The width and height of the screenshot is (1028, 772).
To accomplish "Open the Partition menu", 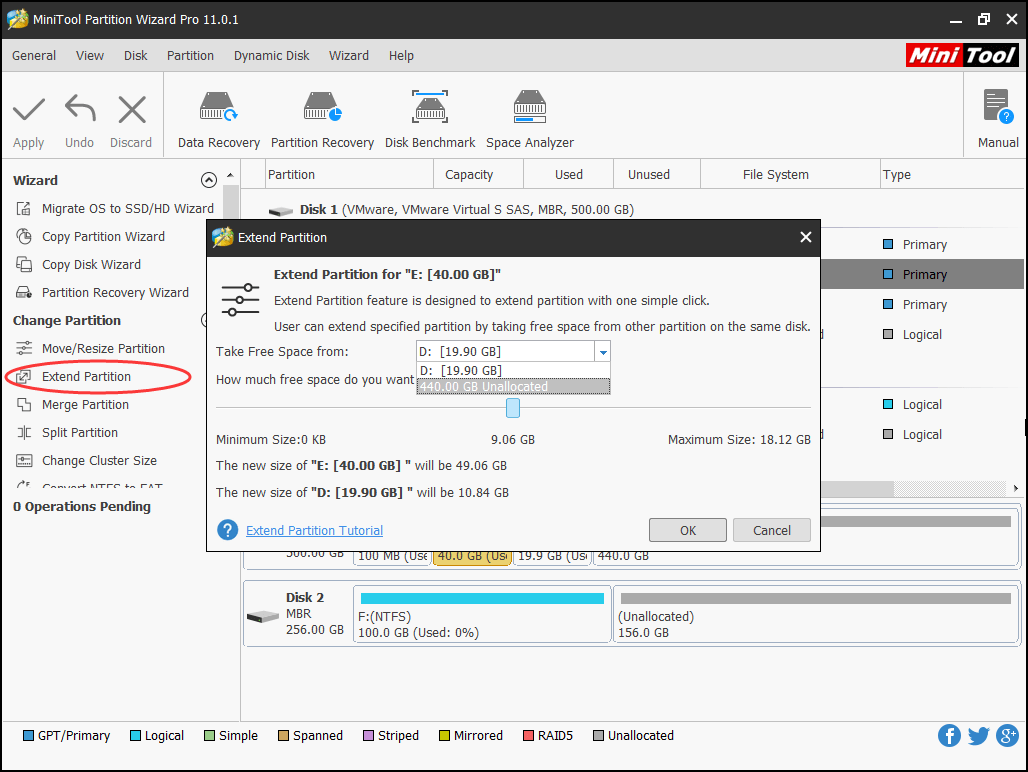I will pyautogui.click(x=190, y=56).
